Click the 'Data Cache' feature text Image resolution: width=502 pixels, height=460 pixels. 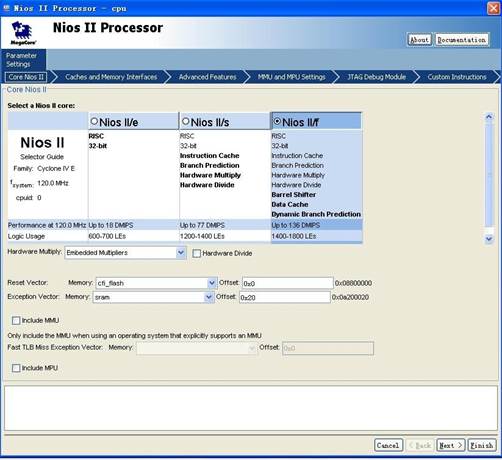click(290, 204)
